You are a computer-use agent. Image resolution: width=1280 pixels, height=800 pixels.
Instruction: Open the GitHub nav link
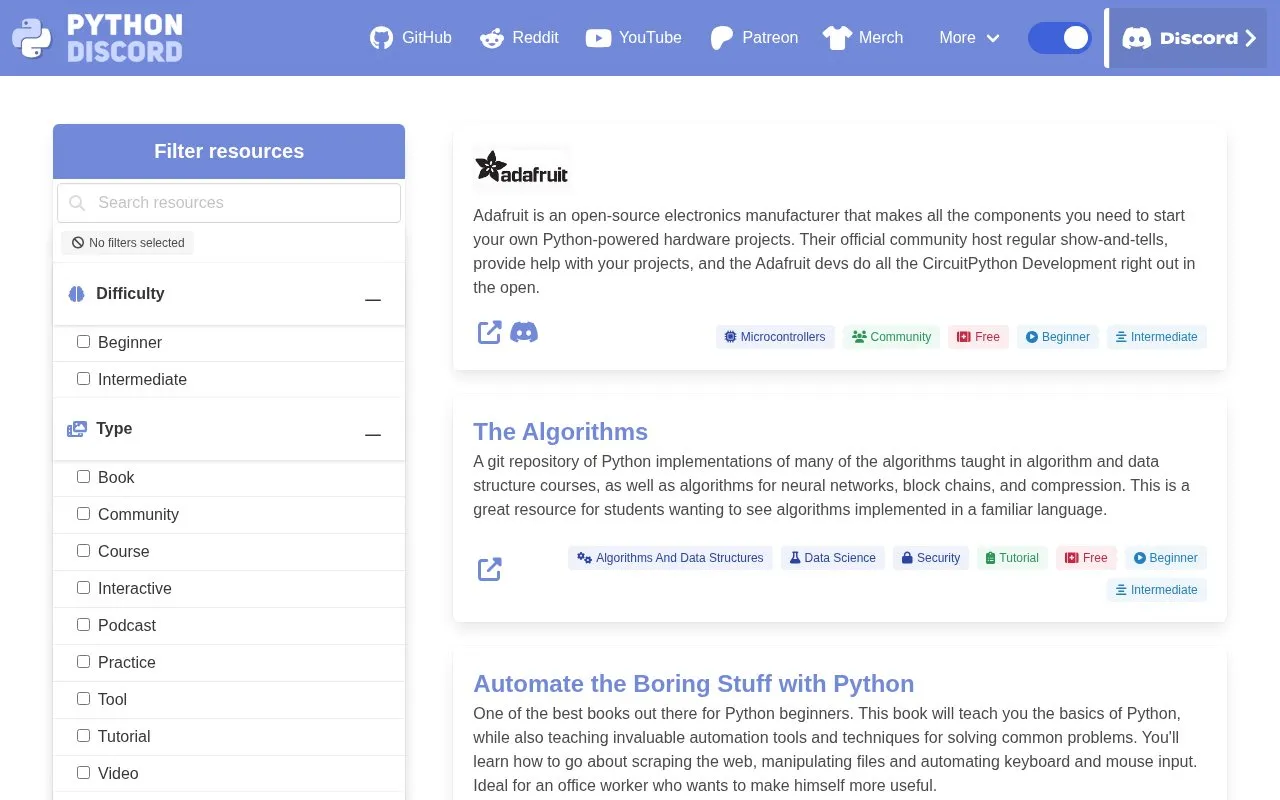coord(411,38)
